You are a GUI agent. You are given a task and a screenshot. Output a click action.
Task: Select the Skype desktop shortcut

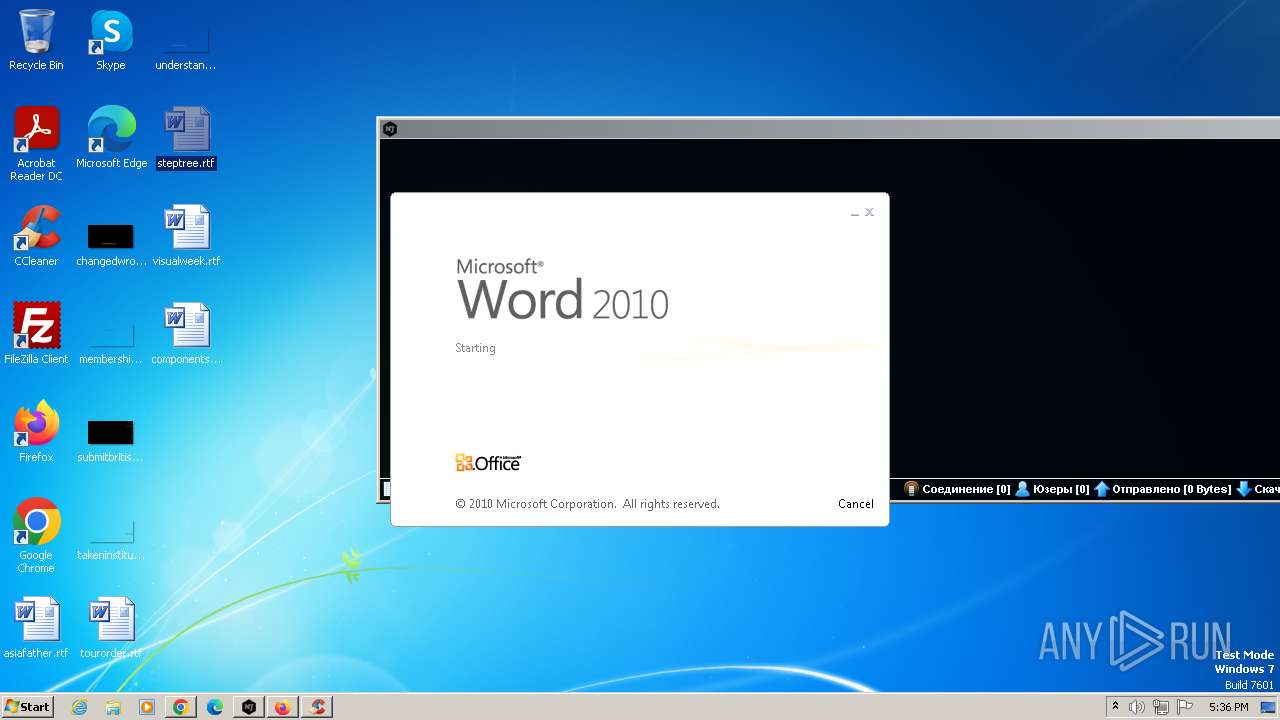[111, 41]
